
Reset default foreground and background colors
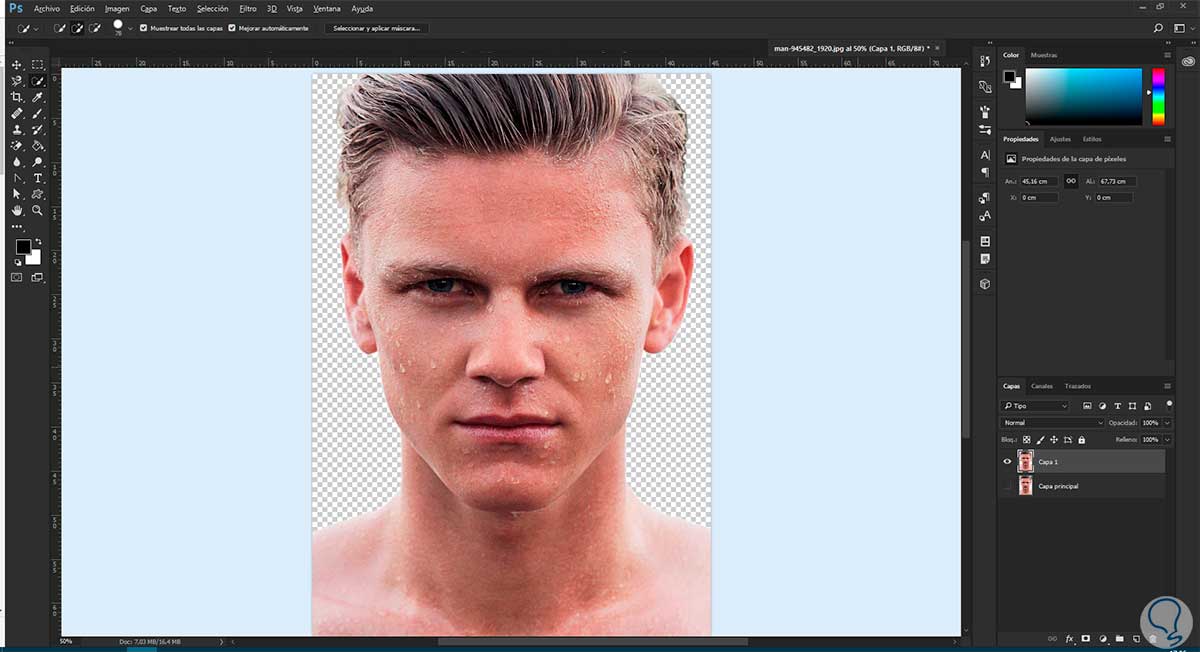click(x=17, y=261)
